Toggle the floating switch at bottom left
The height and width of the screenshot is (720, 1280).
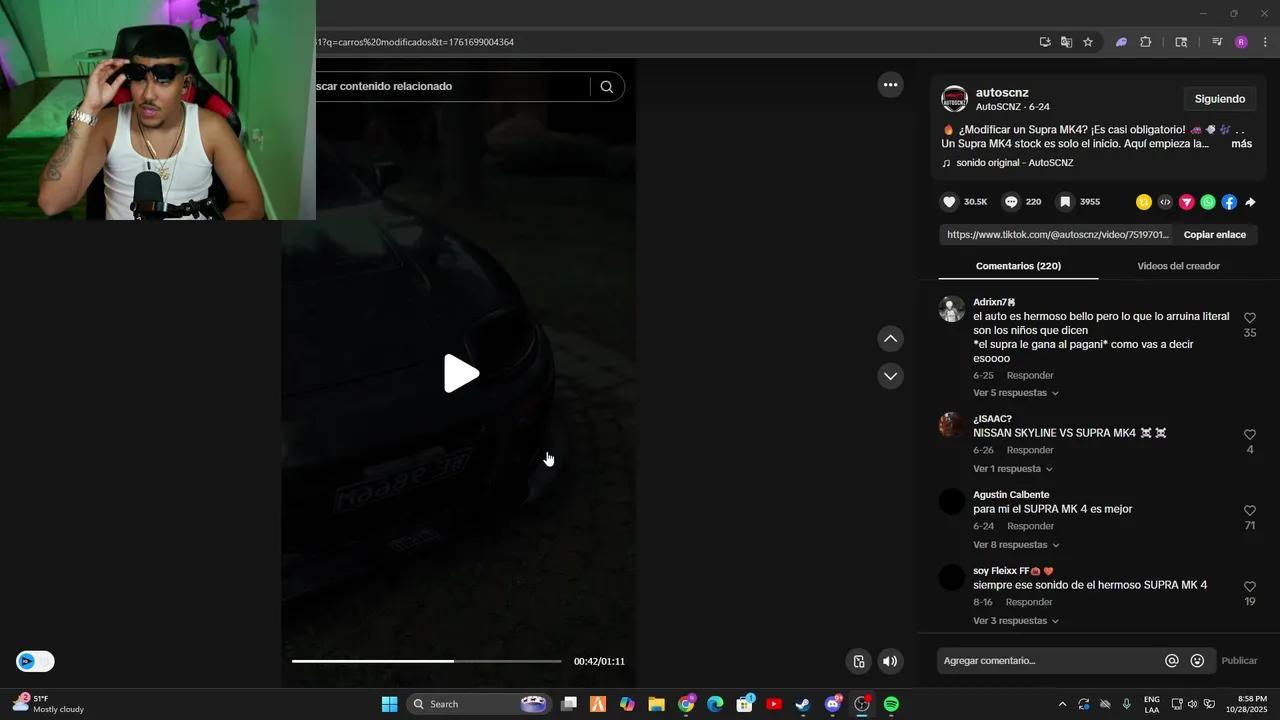(x=35, y=661)
